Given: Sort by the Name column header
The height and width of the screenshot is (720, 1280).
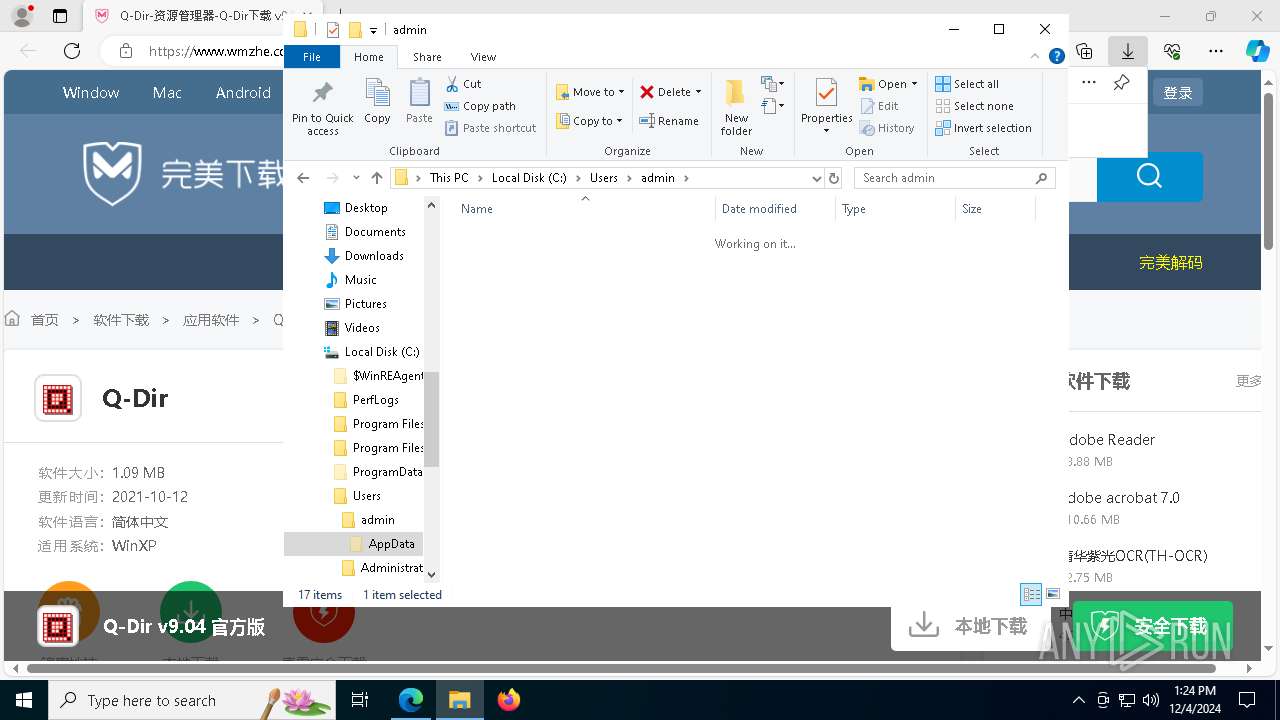Looking at the screenshot, I should click(585, 209).
